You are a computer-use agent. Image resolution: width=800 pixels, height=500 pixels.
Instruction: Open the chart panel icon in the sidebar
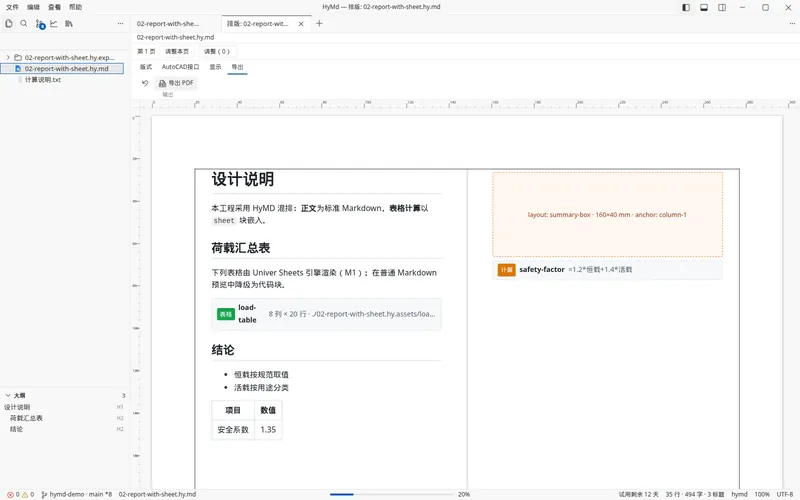click(54, 23)
